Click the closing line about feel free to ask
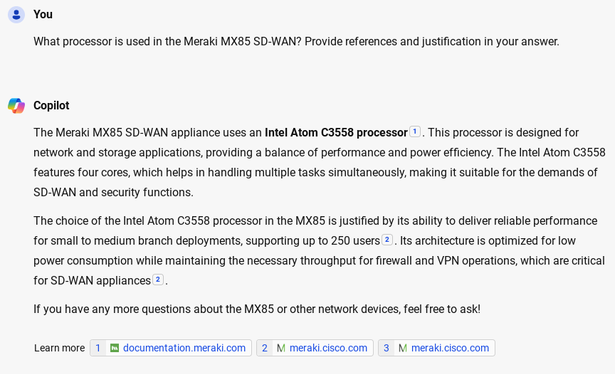The height and width of the screenshot is (374, 615). point(257,309)
